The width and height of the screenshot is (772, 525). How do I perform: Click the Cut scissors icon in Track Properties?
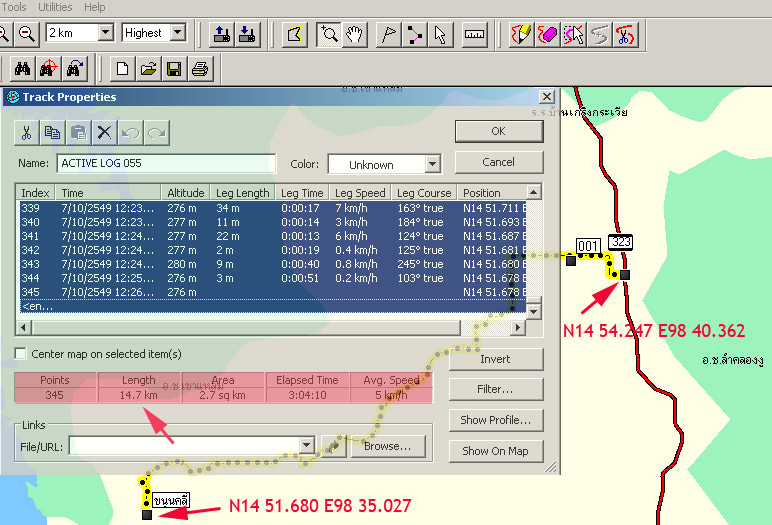click(x=27, y=132)
